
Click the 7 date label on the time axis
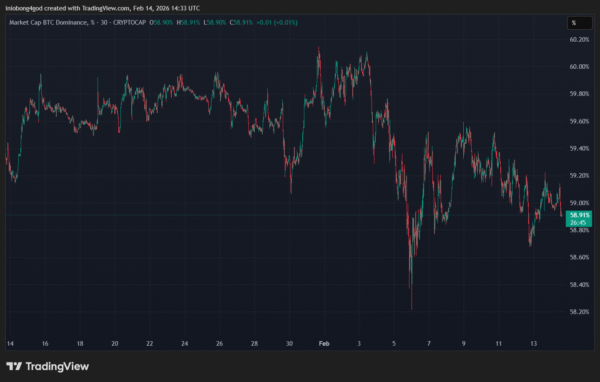pyautogui.click(x=429, y=344)
